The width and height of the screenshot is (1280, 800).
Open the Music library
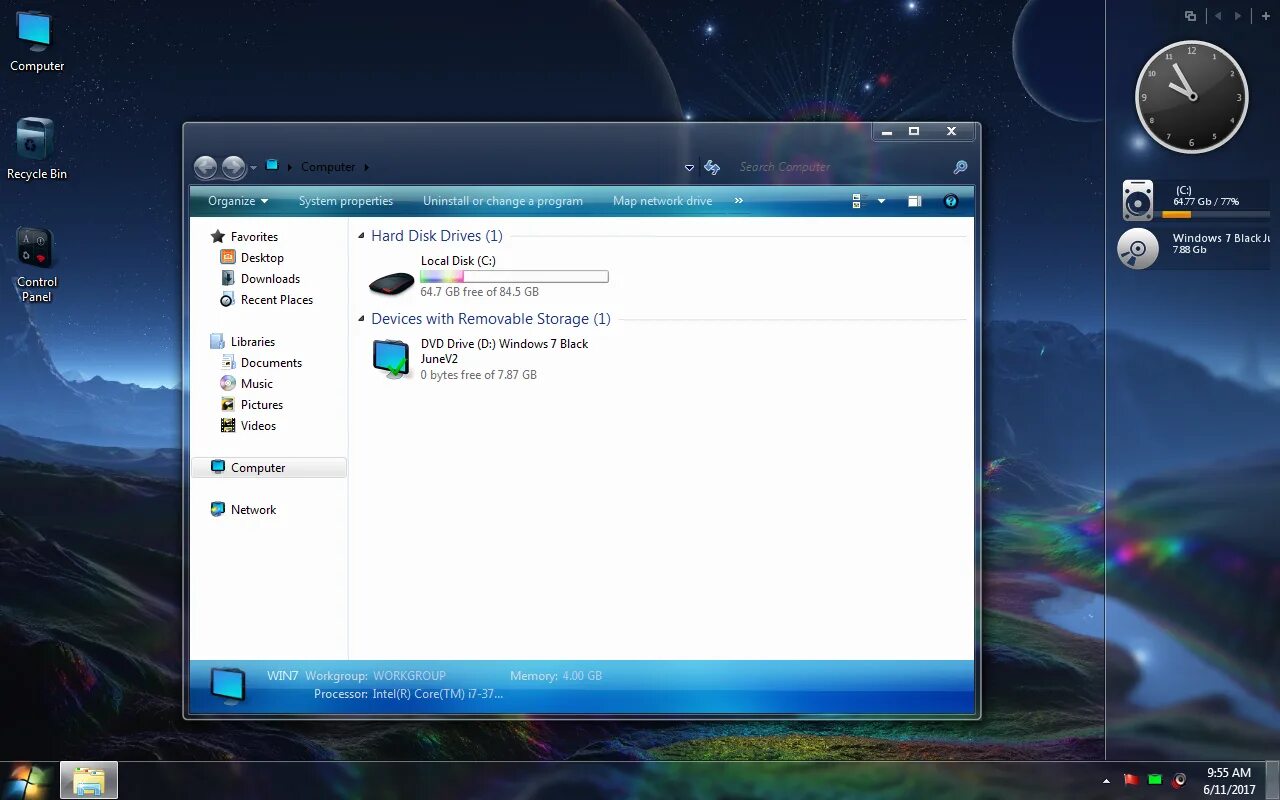pyautogui.click(x=257, y=383)
